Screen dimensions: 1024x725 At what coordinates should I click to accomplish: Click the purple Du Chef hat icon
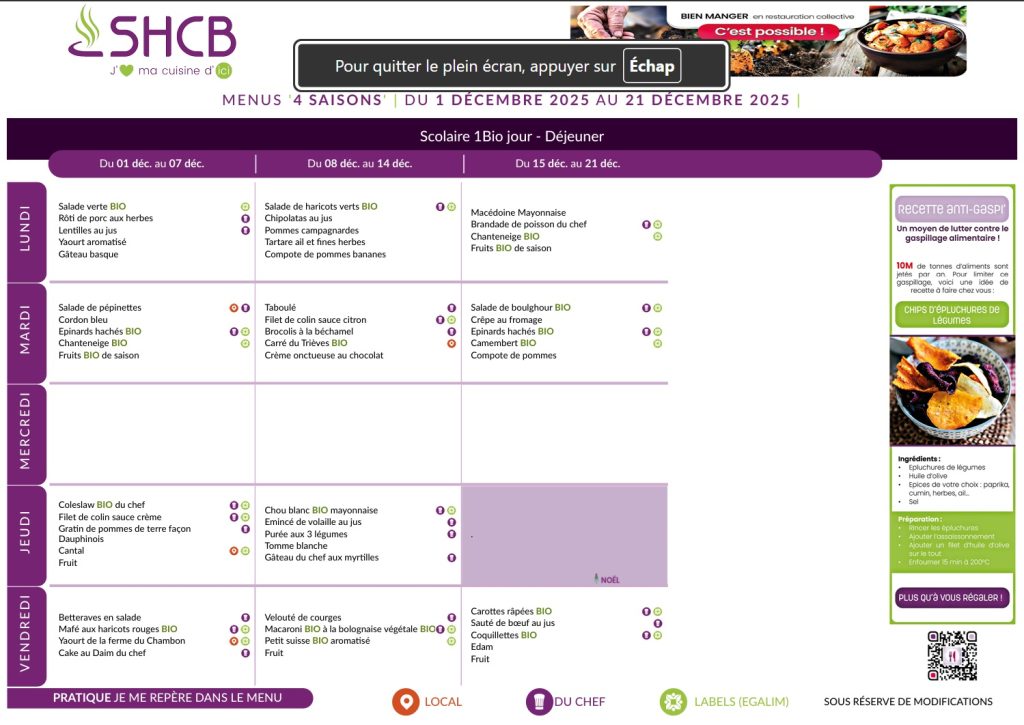pyautogui.click(x=539, y=702)
